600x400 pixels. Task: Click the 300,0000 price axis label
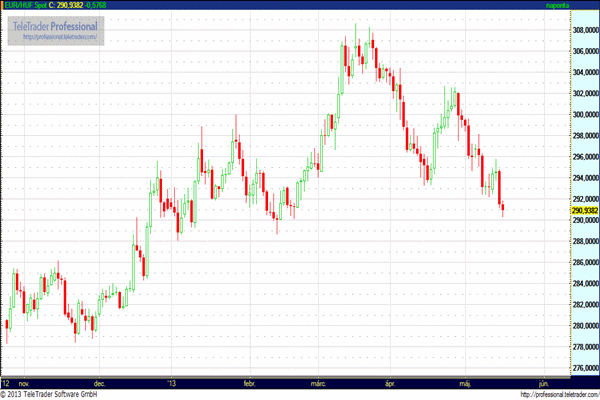[584, 114]
